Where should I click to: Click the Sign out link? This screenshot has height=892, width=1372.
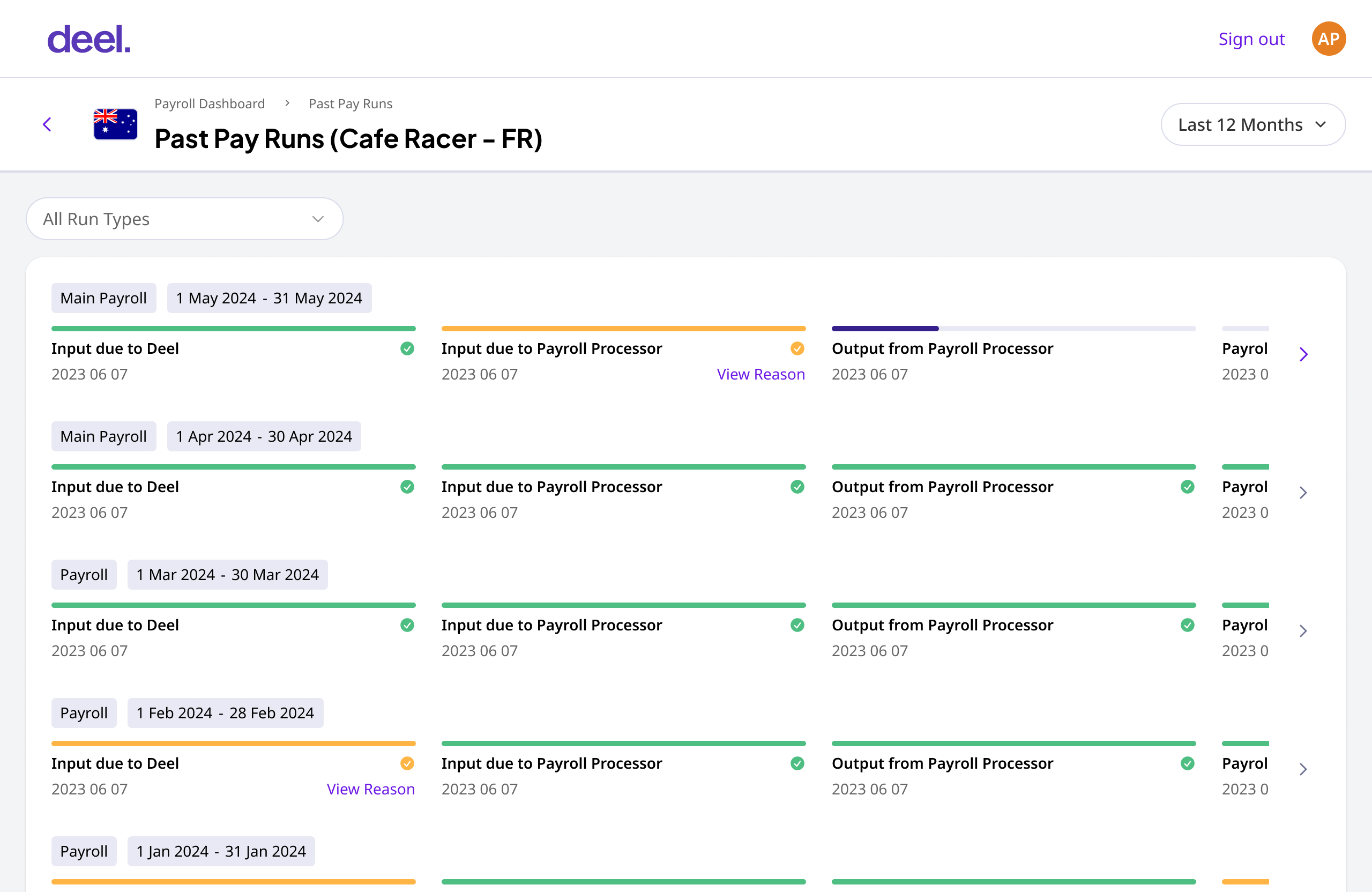(x=1251, y=39)
